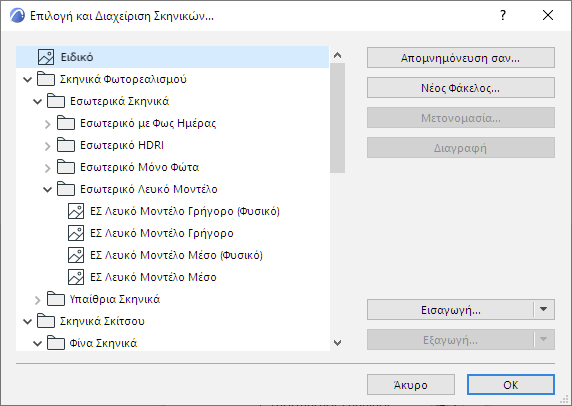Click the Εσωτερικό Μόνο Φώτα folder icon
This screenshot has width=572, height=406.
[66, 167]
